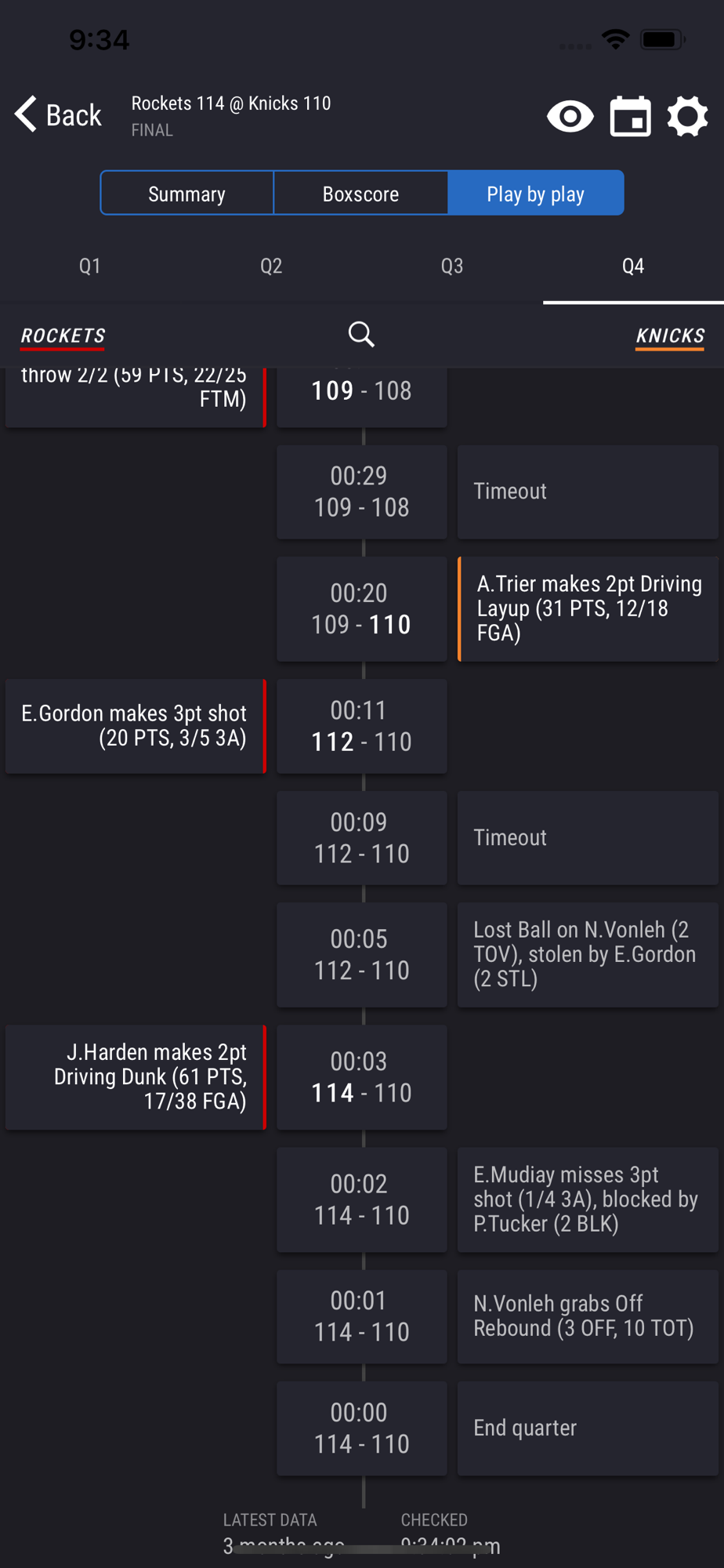Switch to the Boxscore tab

(361, 194)
